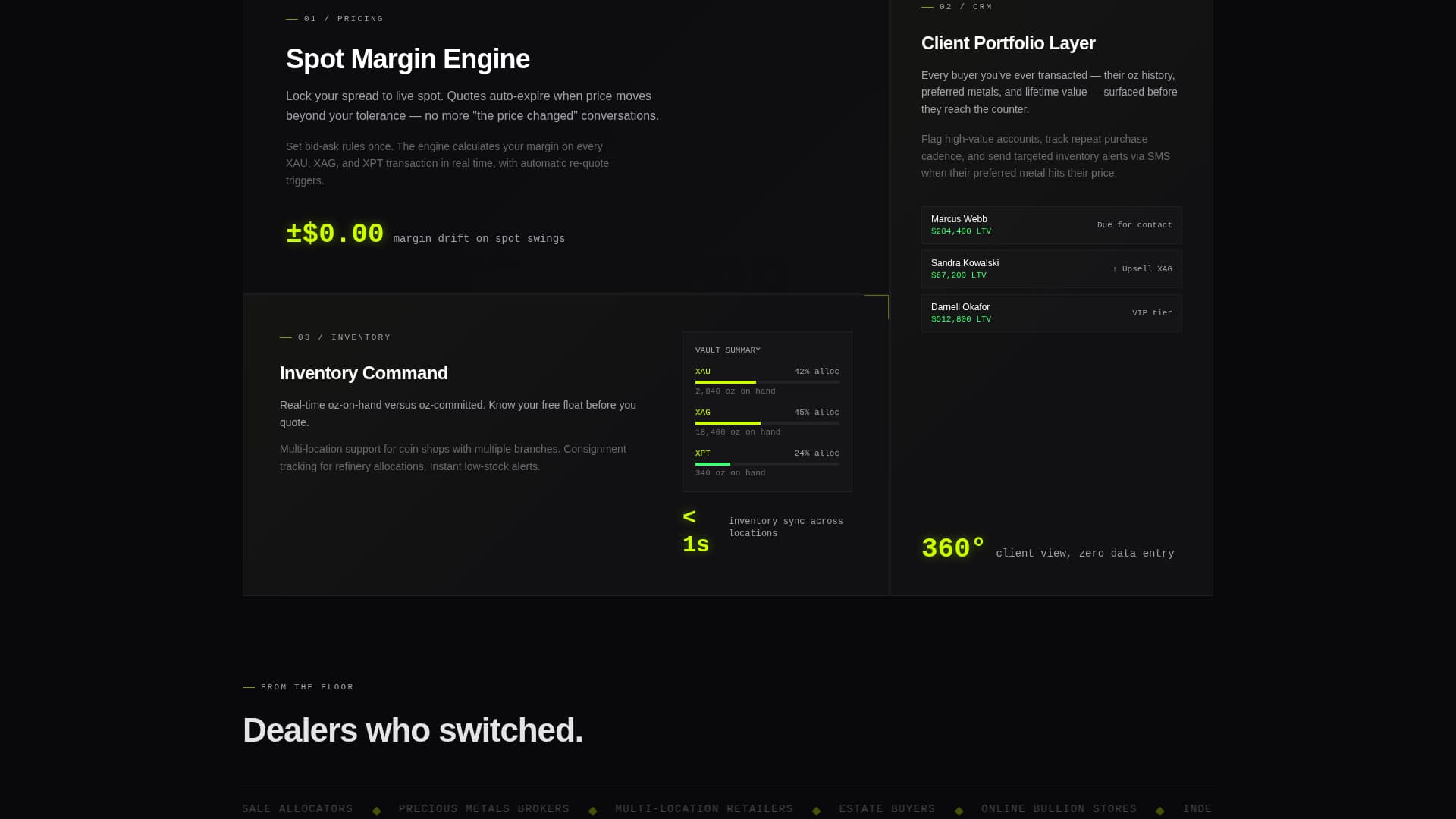Click the diamond separator before 'ESTATE BUYERS'

[x=817, y=811]
